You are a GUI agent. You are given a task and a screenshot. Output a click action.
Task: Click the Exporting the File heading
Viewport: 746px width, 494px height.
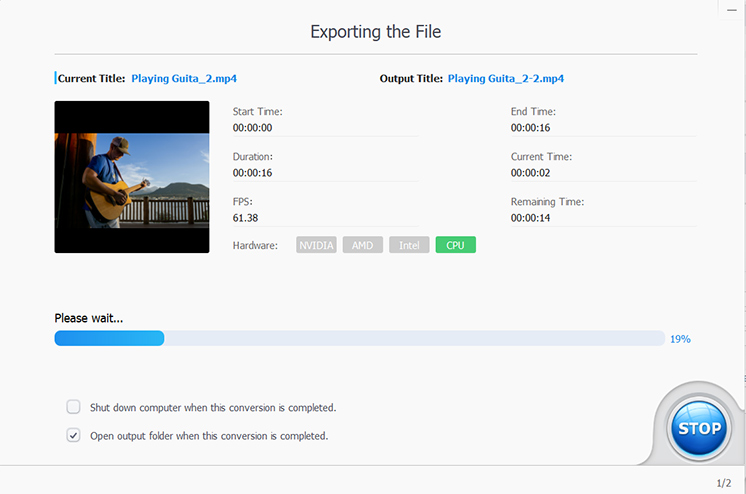pyautogui.click(x=375, y=32)
